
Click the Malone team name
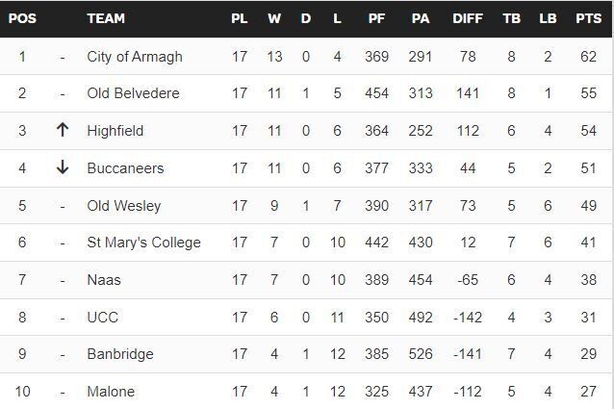[111, 392]
